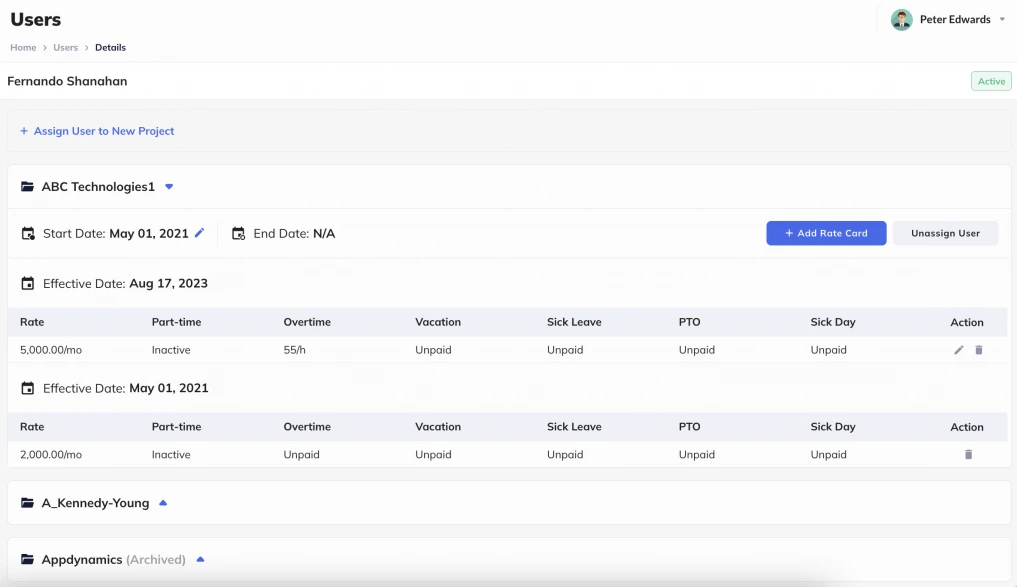
Task: Click calendar icon for Effective Date Aug 17, 2023
Action: [x=27, y=283]
